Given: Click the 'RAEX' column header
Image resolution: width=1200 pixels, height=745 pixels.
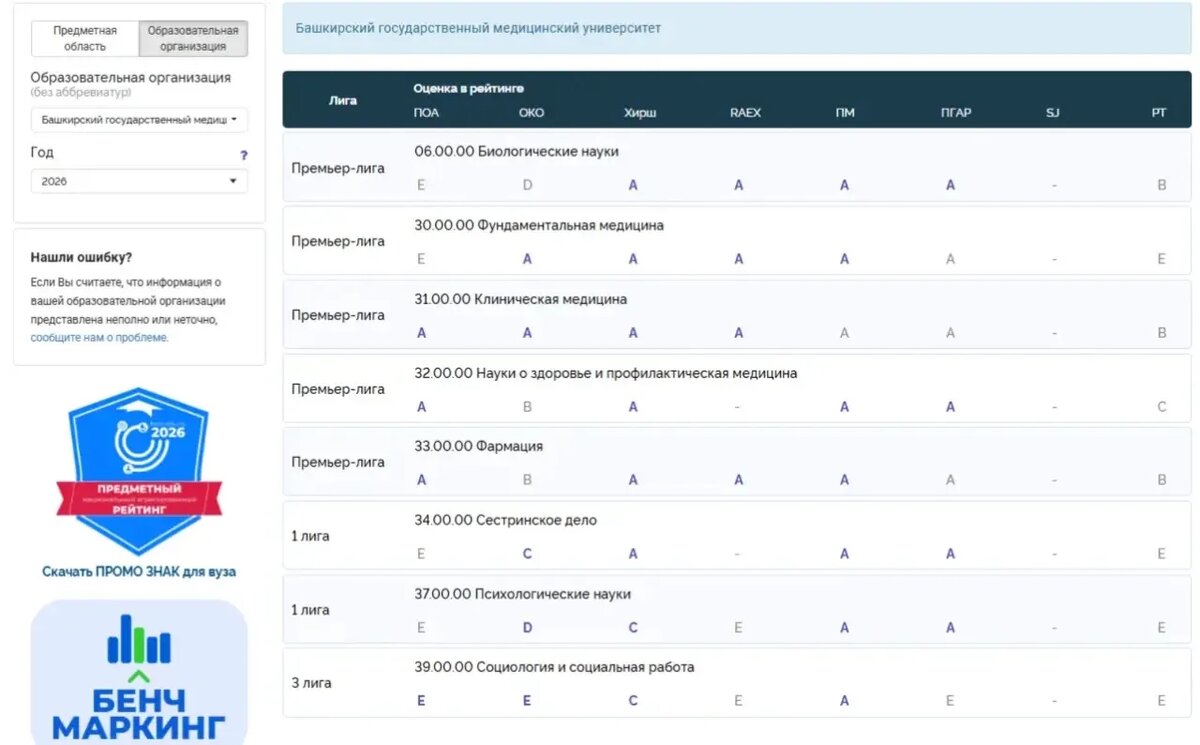Looking at the screenshot, I should coord(745,113).
